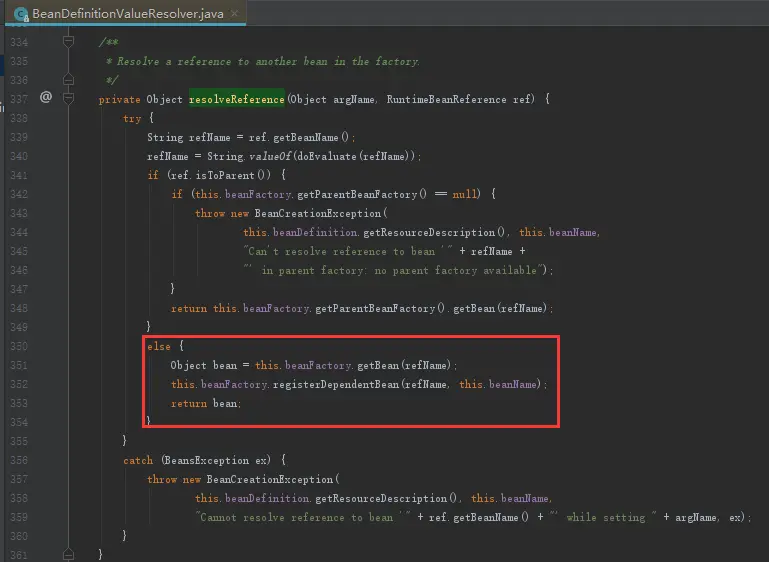Click isToParent call on line 341
The image size is (769, 562).
click(x=225, y=175)
